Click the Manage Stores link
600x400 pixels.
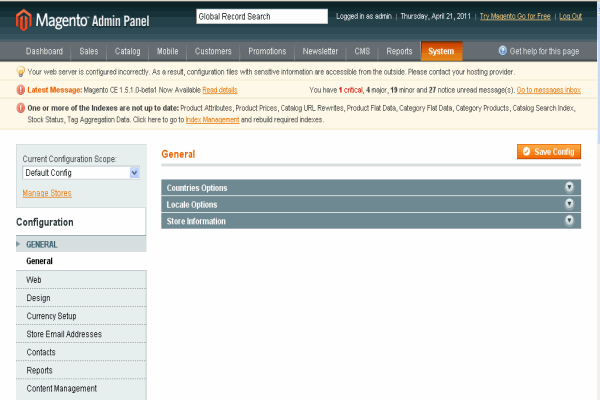click(x=47, y=193)
